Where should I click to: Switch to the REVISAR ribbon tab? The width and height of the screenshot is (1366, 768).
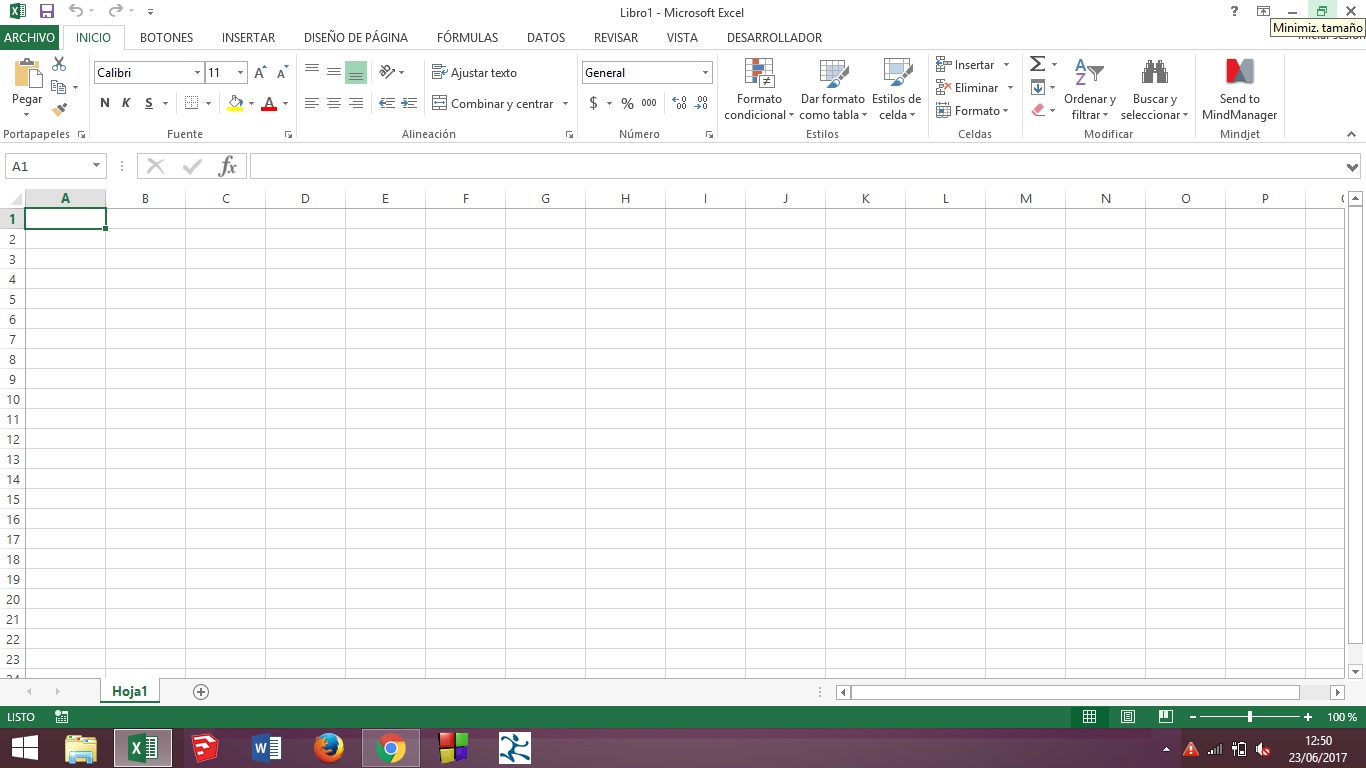616,37
